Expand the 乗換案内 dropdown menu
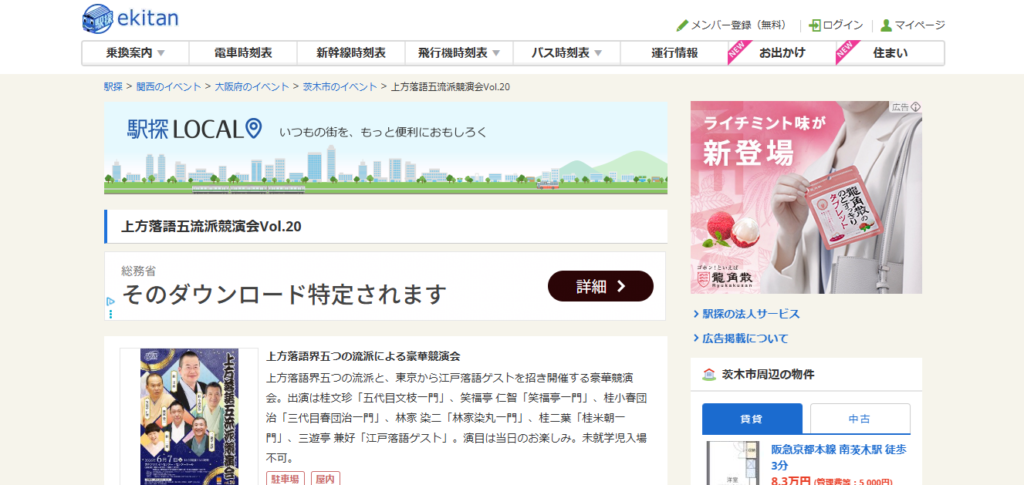Viewport: 1024px width, 485px height. tap(160, 53)
